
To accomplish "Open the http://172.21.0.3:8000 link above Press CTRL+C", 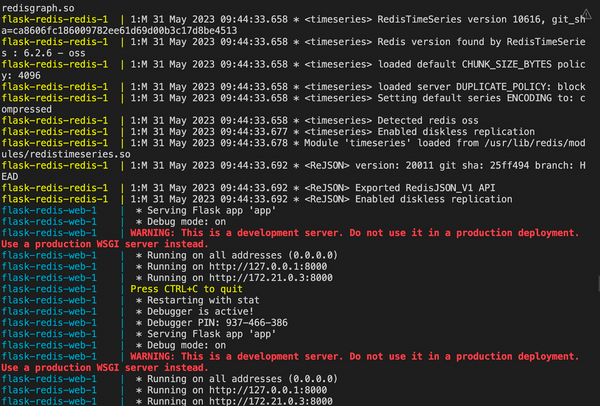I will point(271,278).
